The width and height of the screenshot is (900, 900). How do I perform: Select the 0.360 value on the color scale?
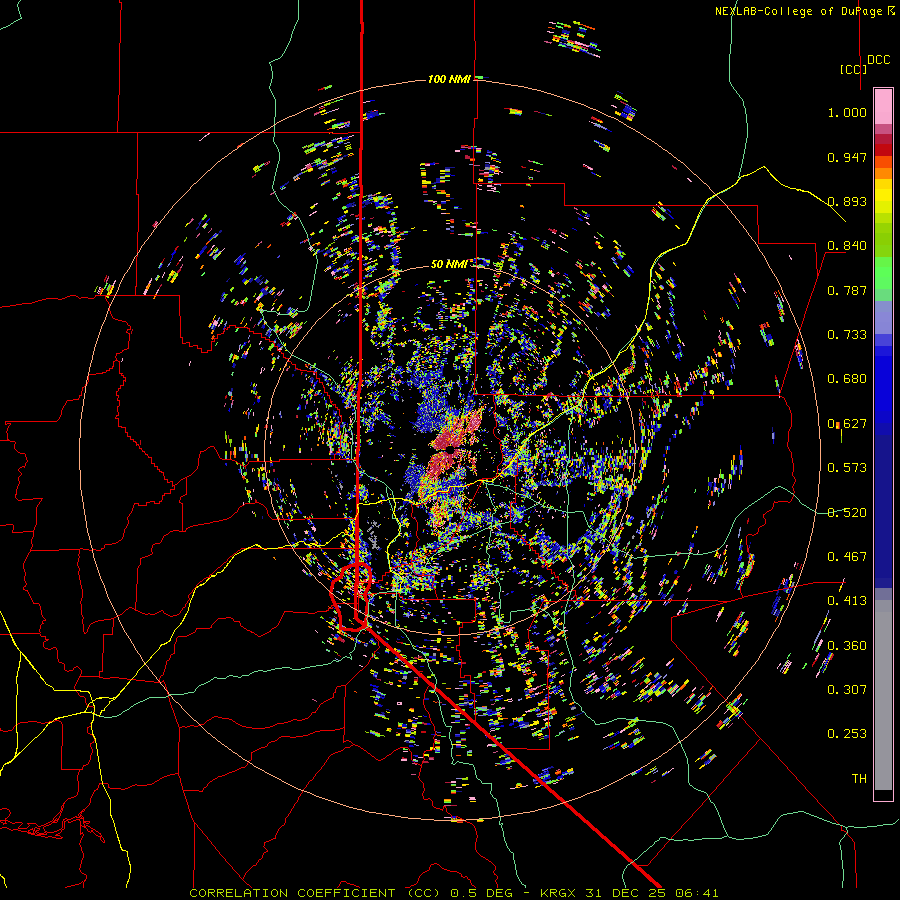(847, 646)
